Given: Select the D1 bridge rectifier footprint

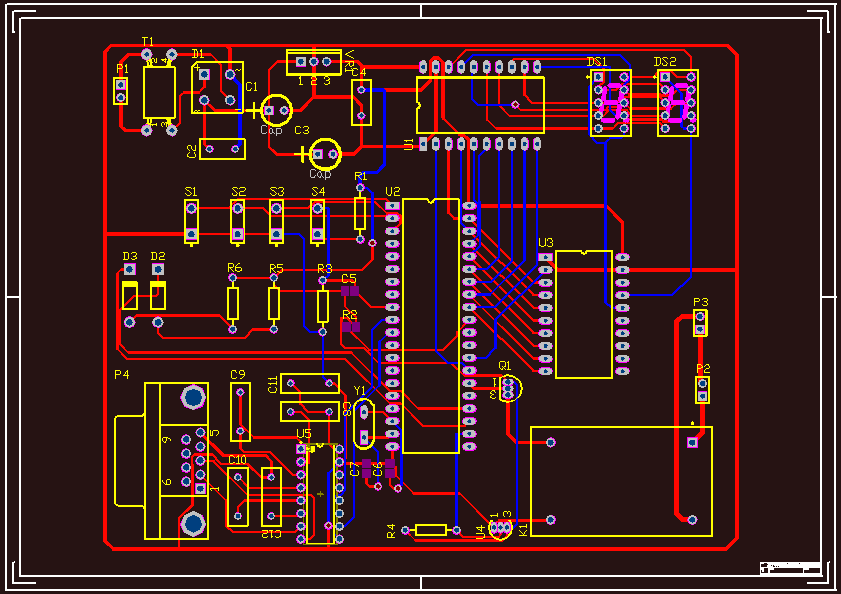Looking at the screenshot, I should (x=217, y=87).
